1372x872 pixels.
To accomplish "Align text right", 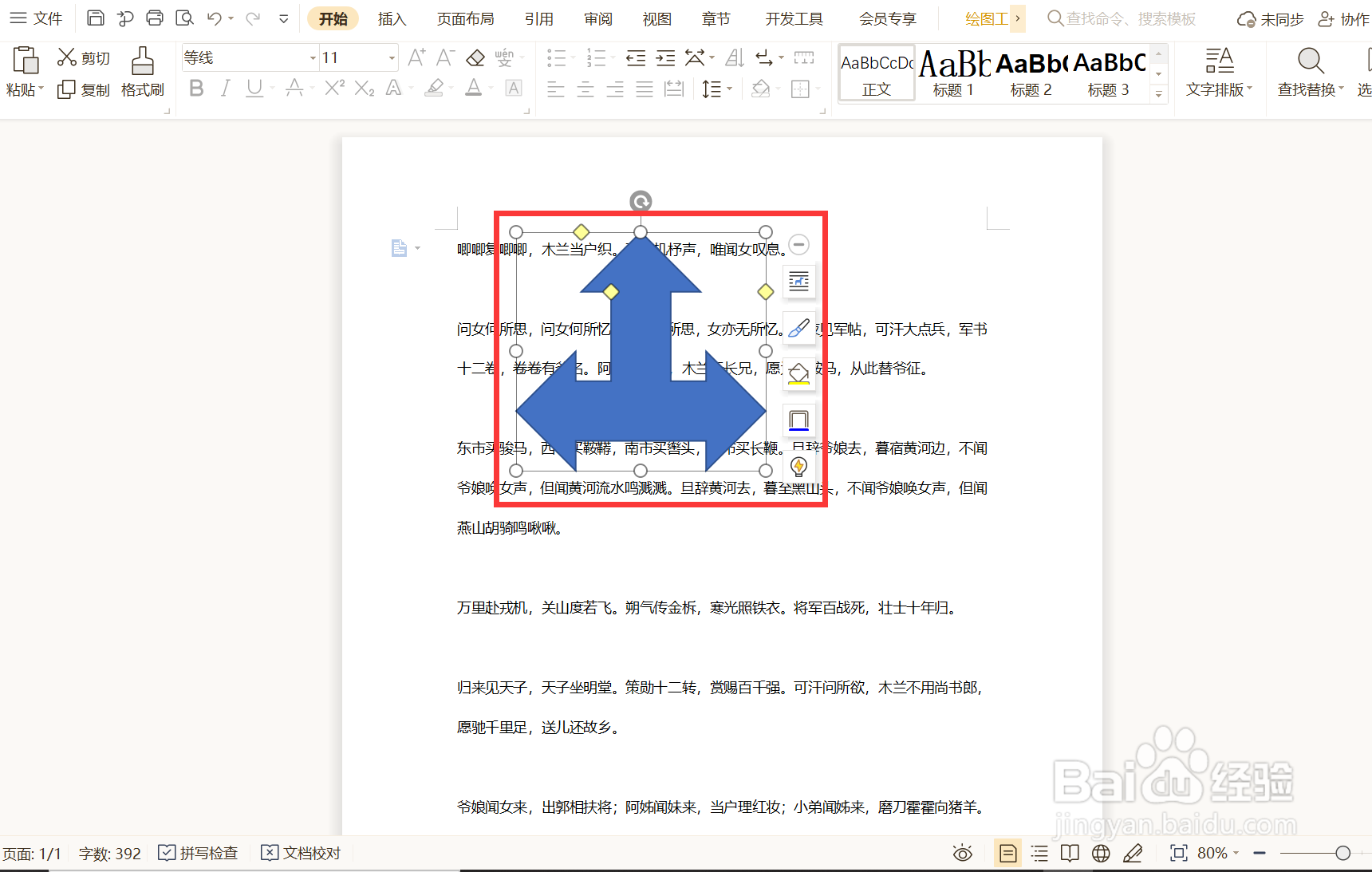I will (x=615, y=89).
